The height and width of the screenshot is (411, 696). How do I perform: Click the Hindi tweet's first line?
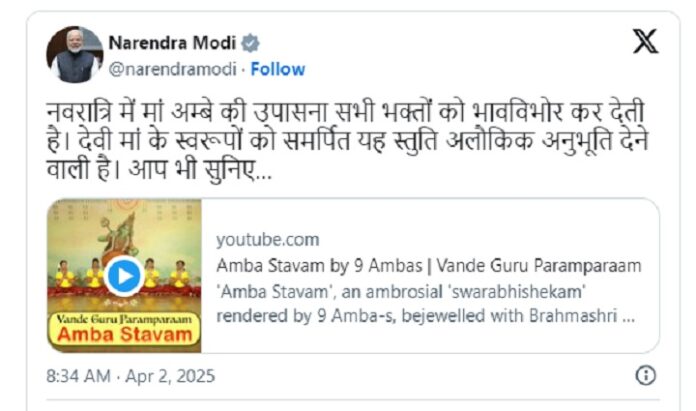(x=345, y=112)
